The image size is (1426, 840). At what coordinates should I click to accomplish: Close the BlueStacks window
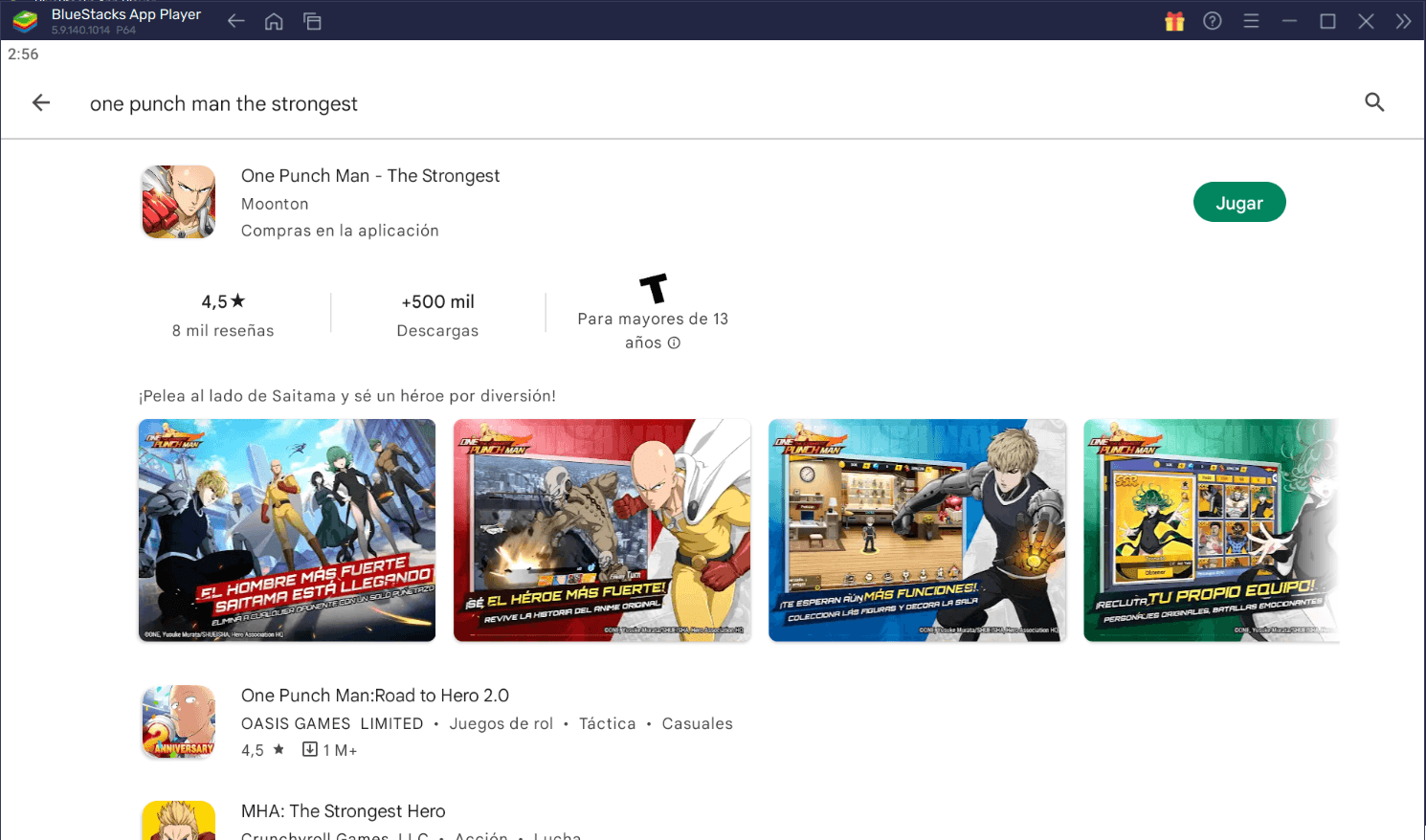[x=1366, y=21]
